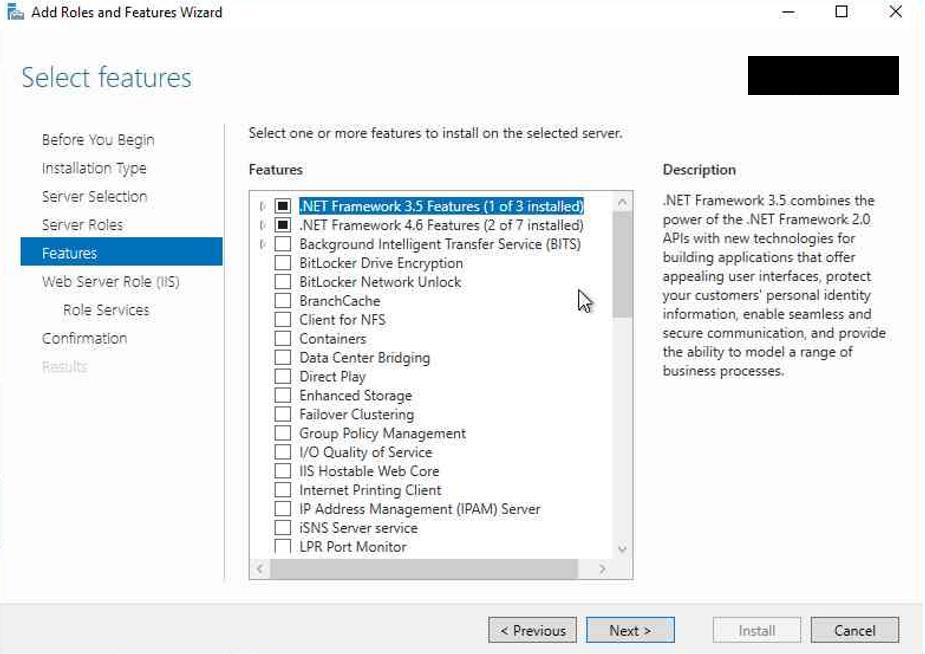This screenshot has height=654, width=925.
Task: Click the Add Roles and Features Wizard title icon
Action: tap(15, 12)
